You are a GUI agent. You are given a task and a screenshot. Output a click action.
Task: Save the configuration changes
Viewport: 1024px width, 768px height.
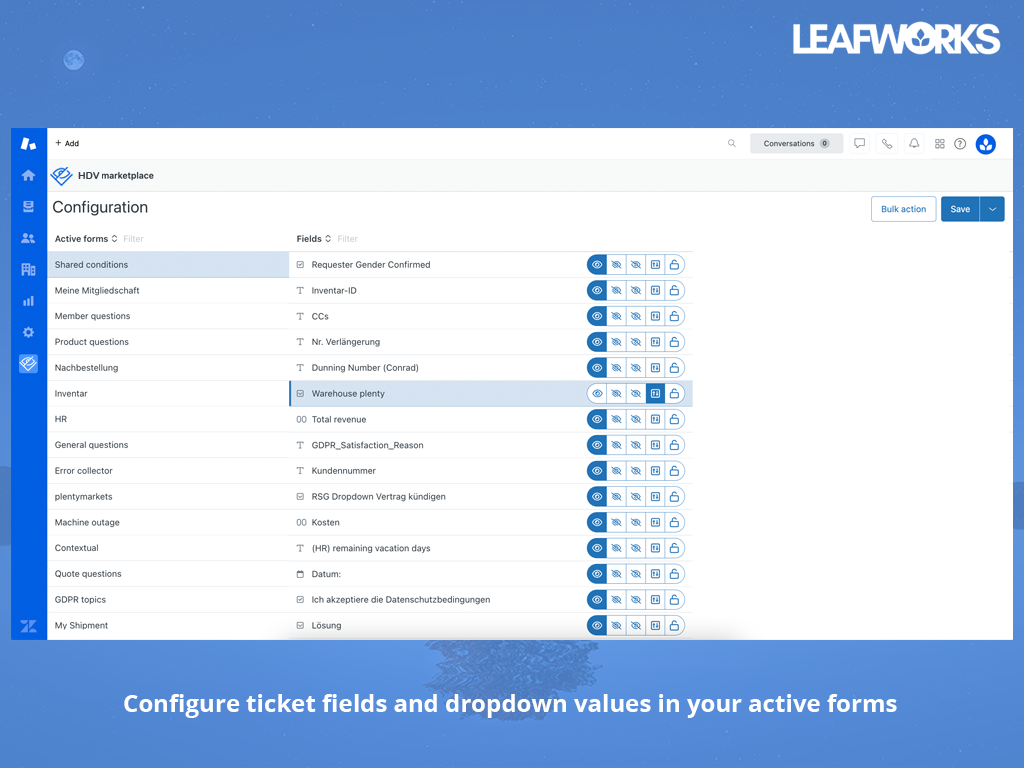click(x=959, y=209)
